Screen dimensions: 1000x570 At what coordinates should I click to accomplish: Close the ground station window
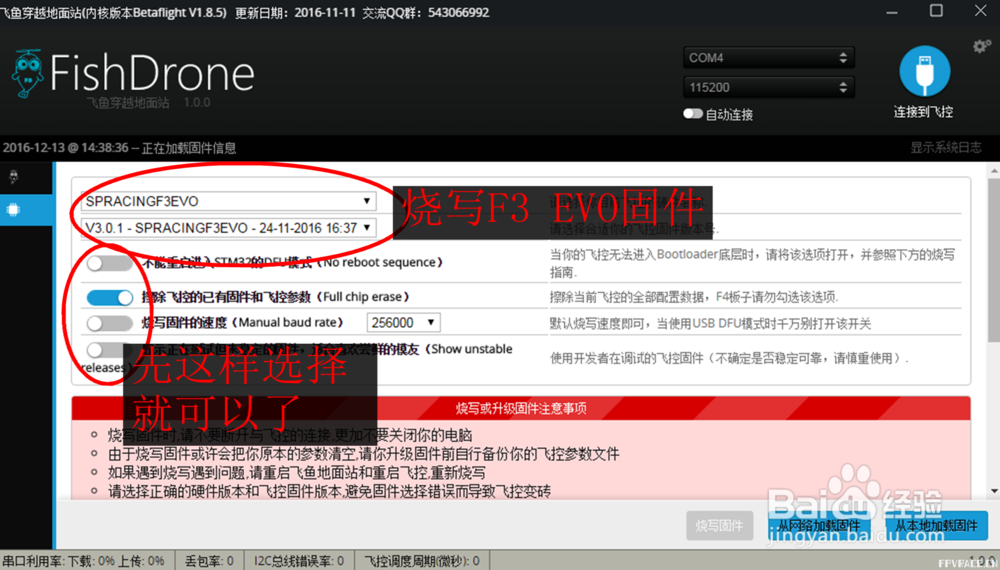[980, 11]
